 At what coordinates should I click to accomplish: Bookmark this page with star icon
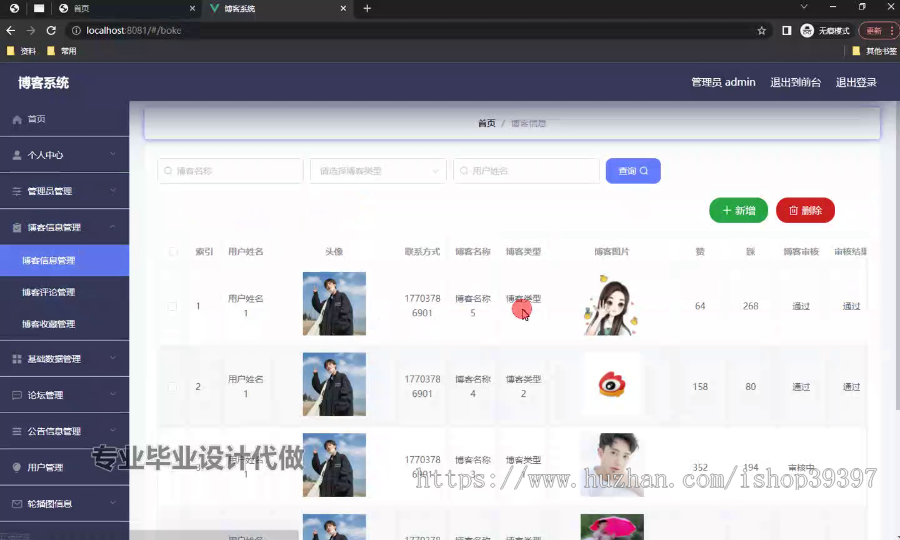click(761, 30)
